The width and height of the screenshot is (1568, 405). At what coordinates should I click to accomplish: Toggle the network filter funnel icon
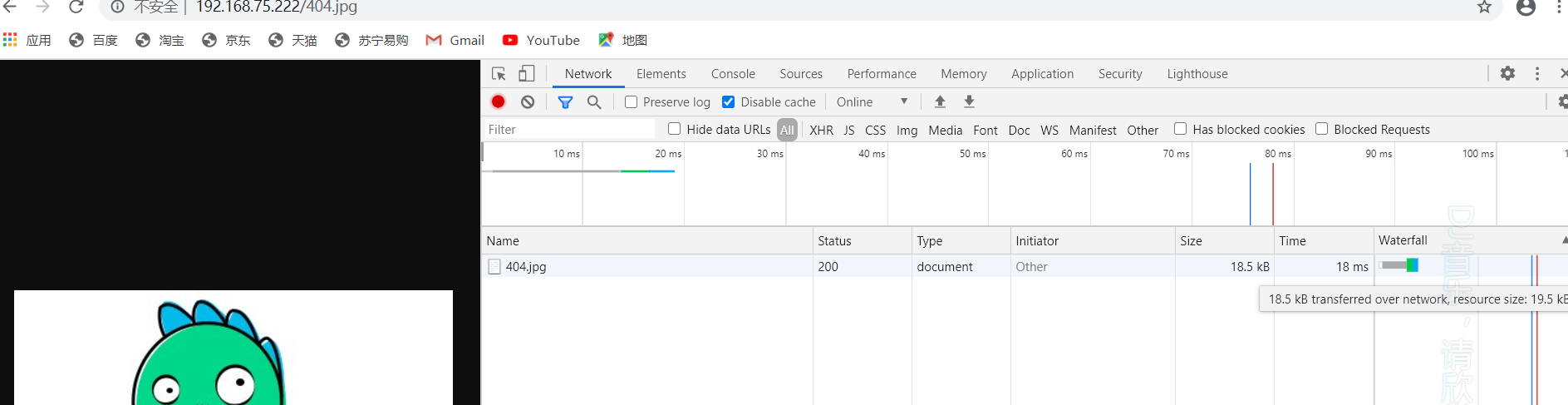point(565,101)
